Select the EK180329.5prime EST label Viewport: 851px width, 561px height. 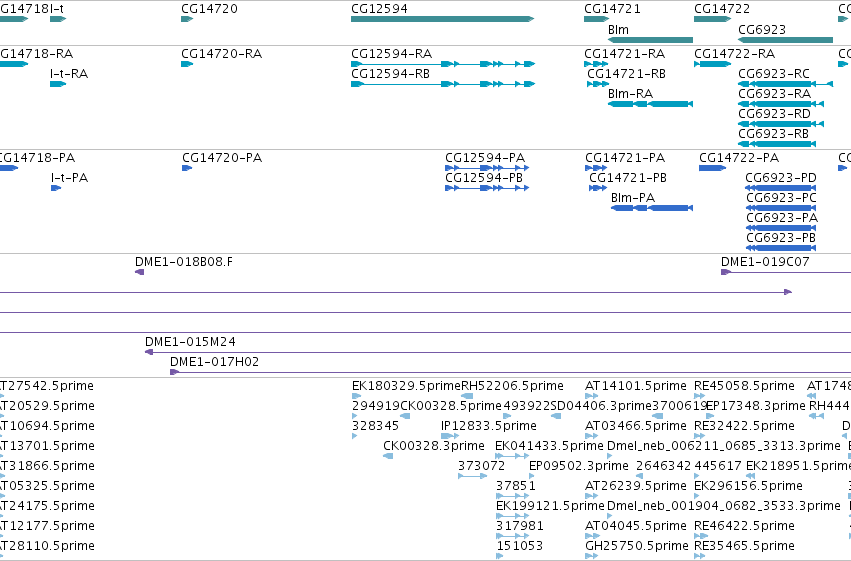click(x=406, y=386)
